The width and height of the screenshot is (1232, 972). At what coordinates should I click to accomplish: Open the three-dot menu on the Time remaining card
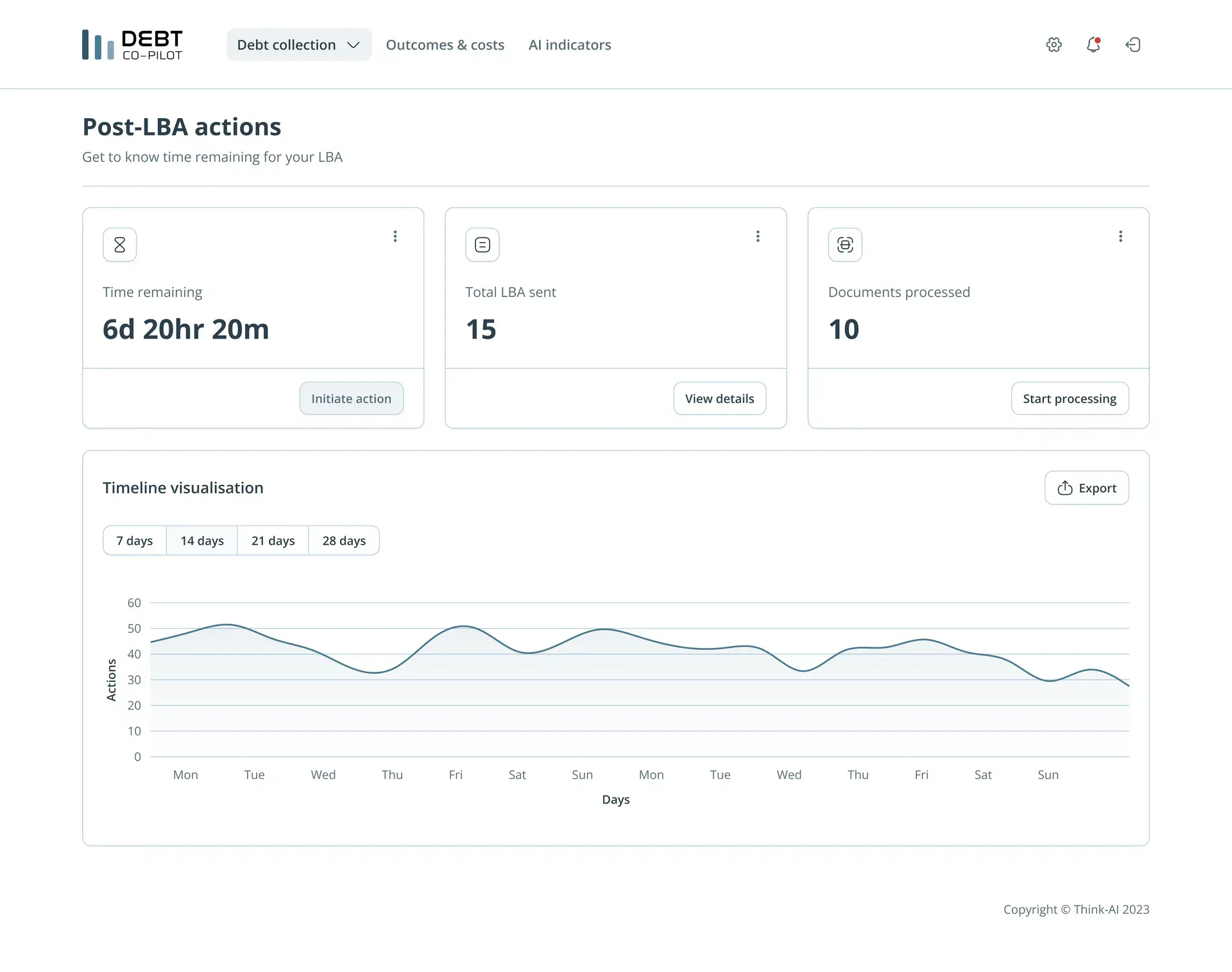tap(395, 236)
